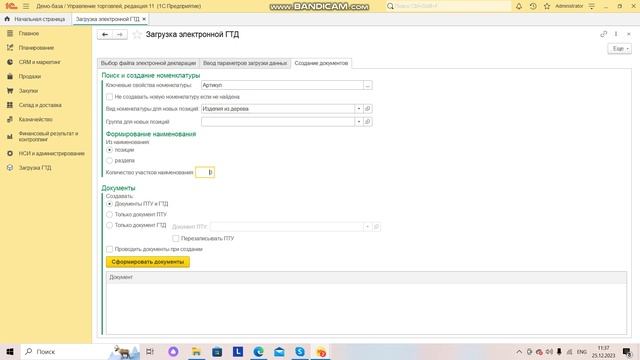Expand the Вид номенклатуры dropdown arrow
The height and width of the screenshot is (360, 640).
pyautogui.click(x=359, y=109)
